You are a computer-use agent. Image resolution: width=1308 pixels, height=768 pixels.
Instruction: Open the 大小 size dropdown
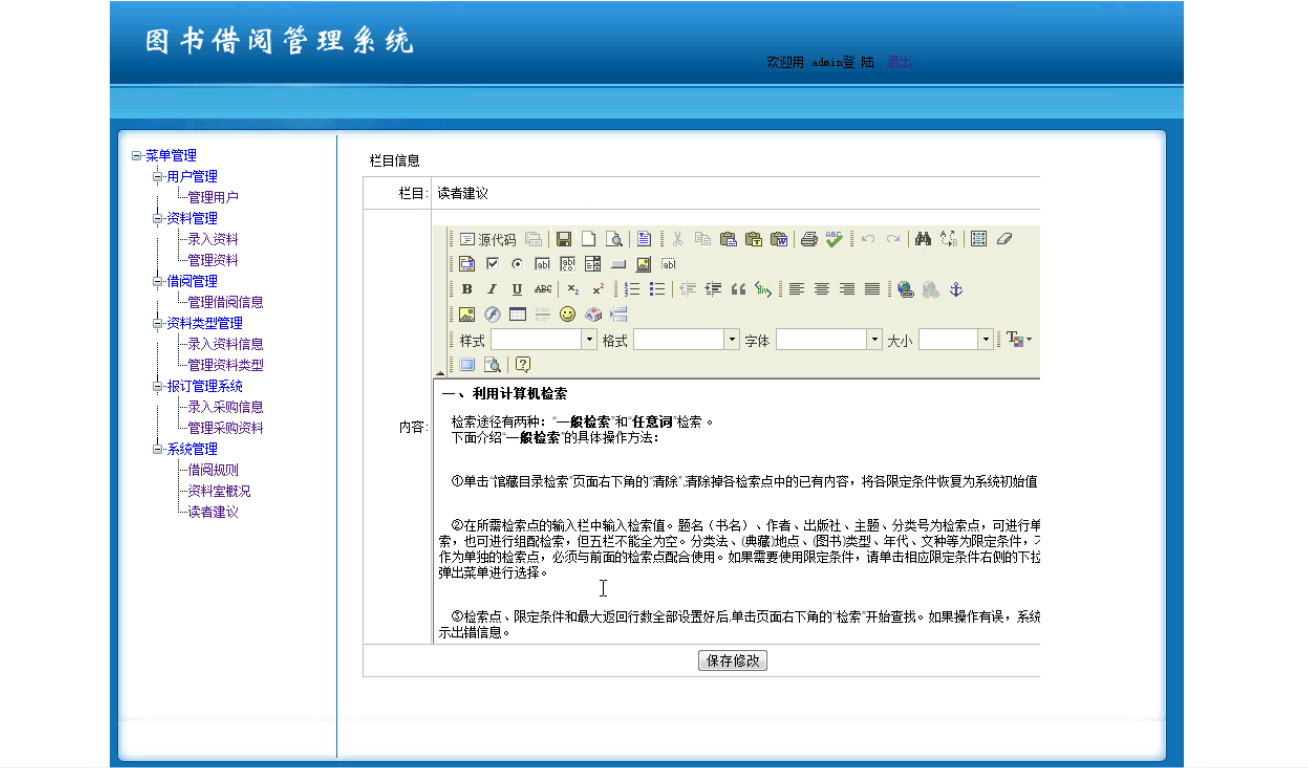pyautogui.click(x=957, y=340)
